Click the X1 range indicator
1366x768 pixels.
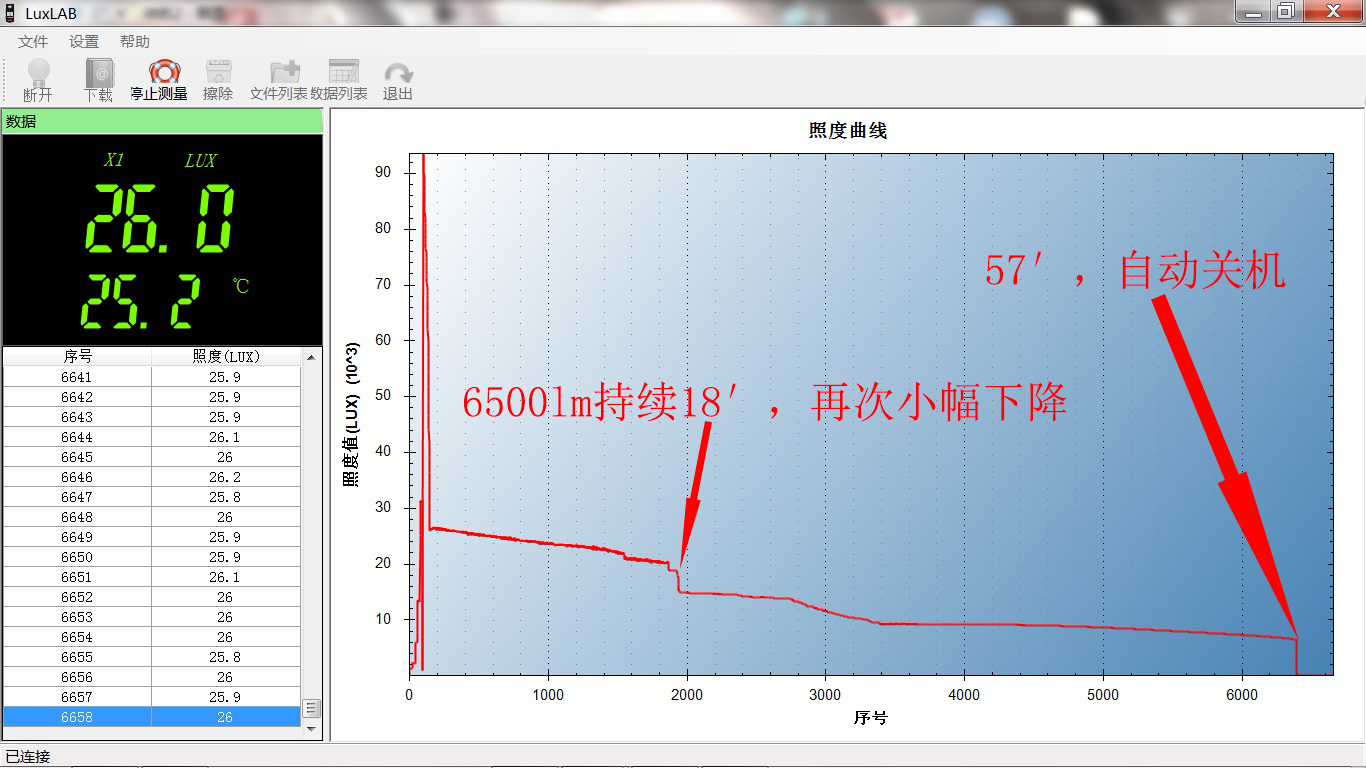(114, 160)
